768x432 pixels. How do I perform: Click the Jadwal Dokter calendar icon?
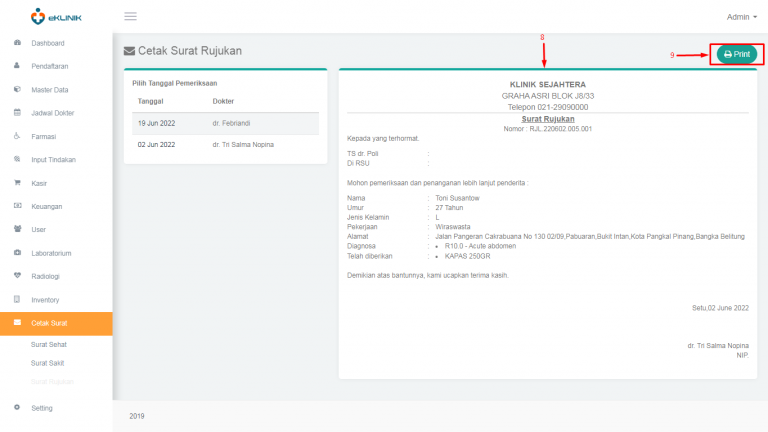coord(17,113)
